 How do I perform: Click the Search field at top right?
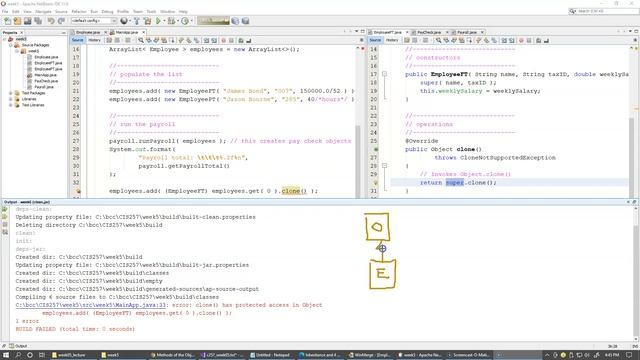[604, 11]
